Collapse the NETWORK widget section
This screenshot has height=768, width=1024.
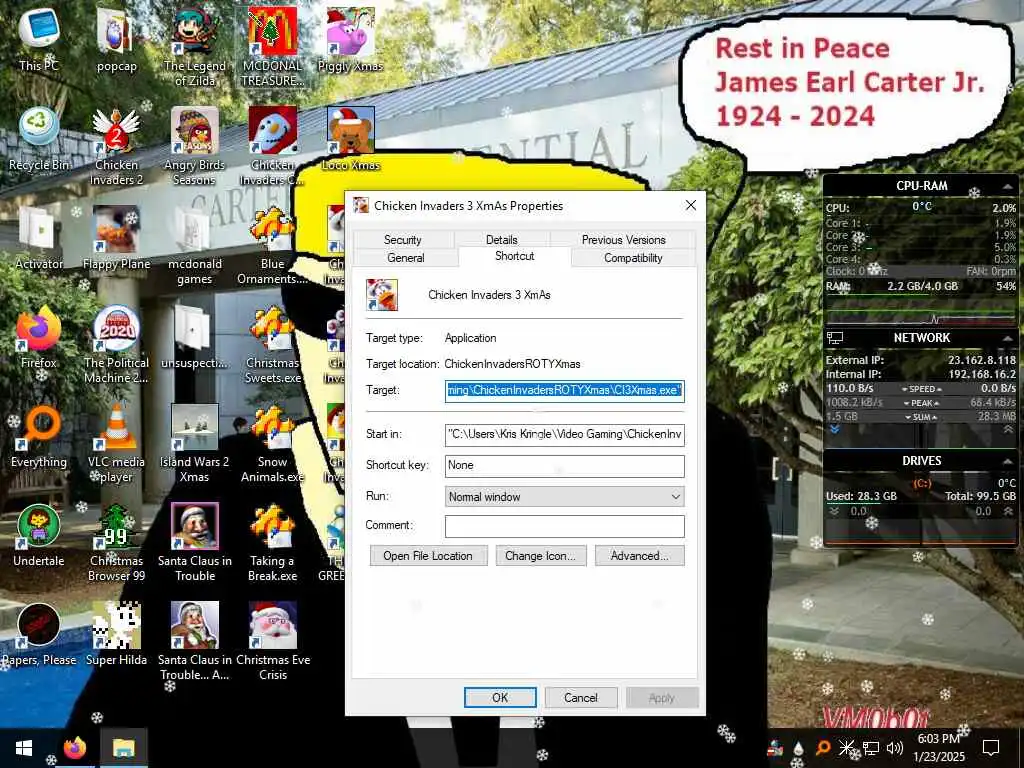pos(1008,338)
